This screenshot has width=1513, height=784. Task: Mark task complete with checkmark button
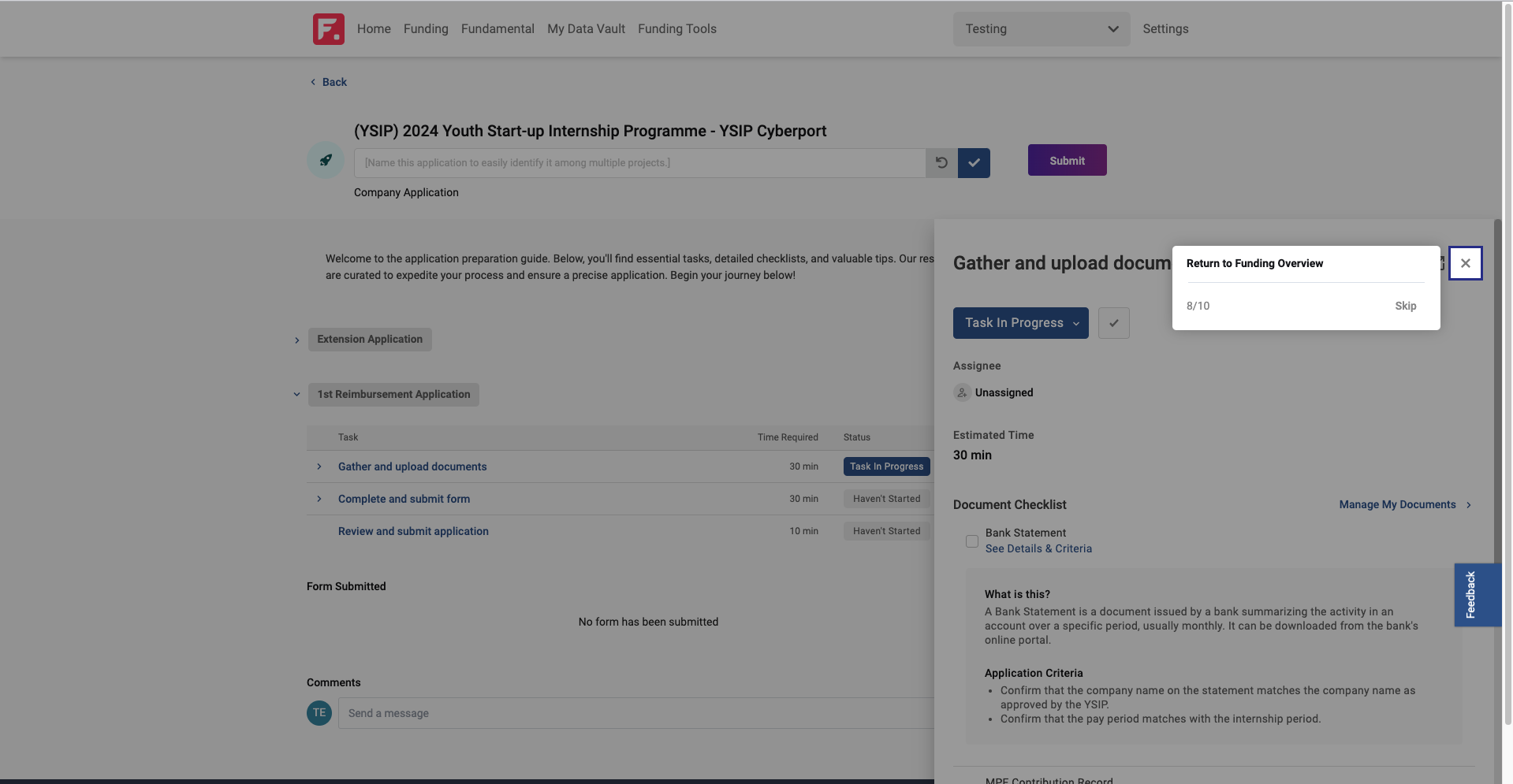(x=1113, y=323)
